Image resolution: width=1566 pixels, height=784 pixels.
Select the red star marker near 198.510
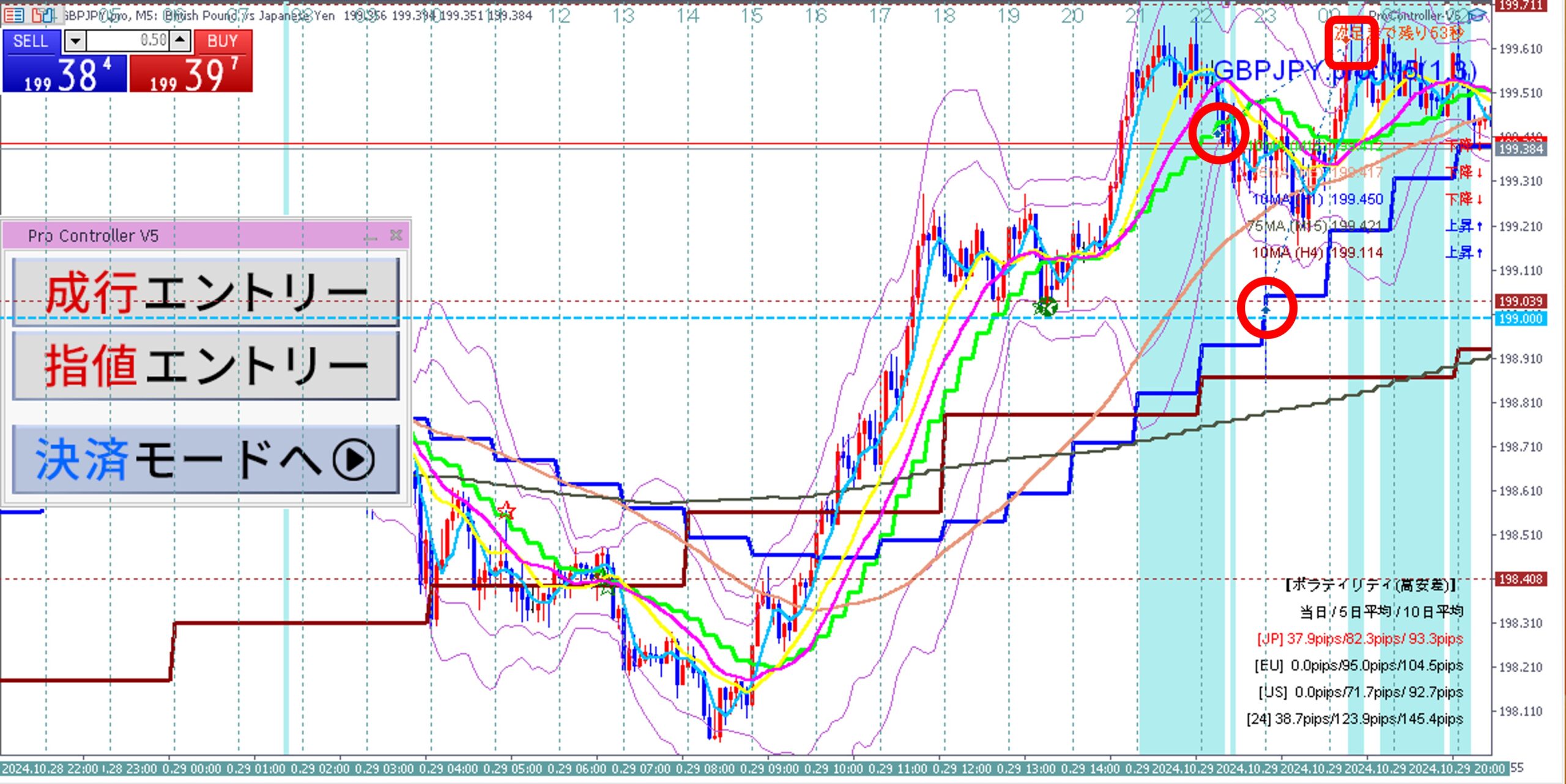point(505,510)
